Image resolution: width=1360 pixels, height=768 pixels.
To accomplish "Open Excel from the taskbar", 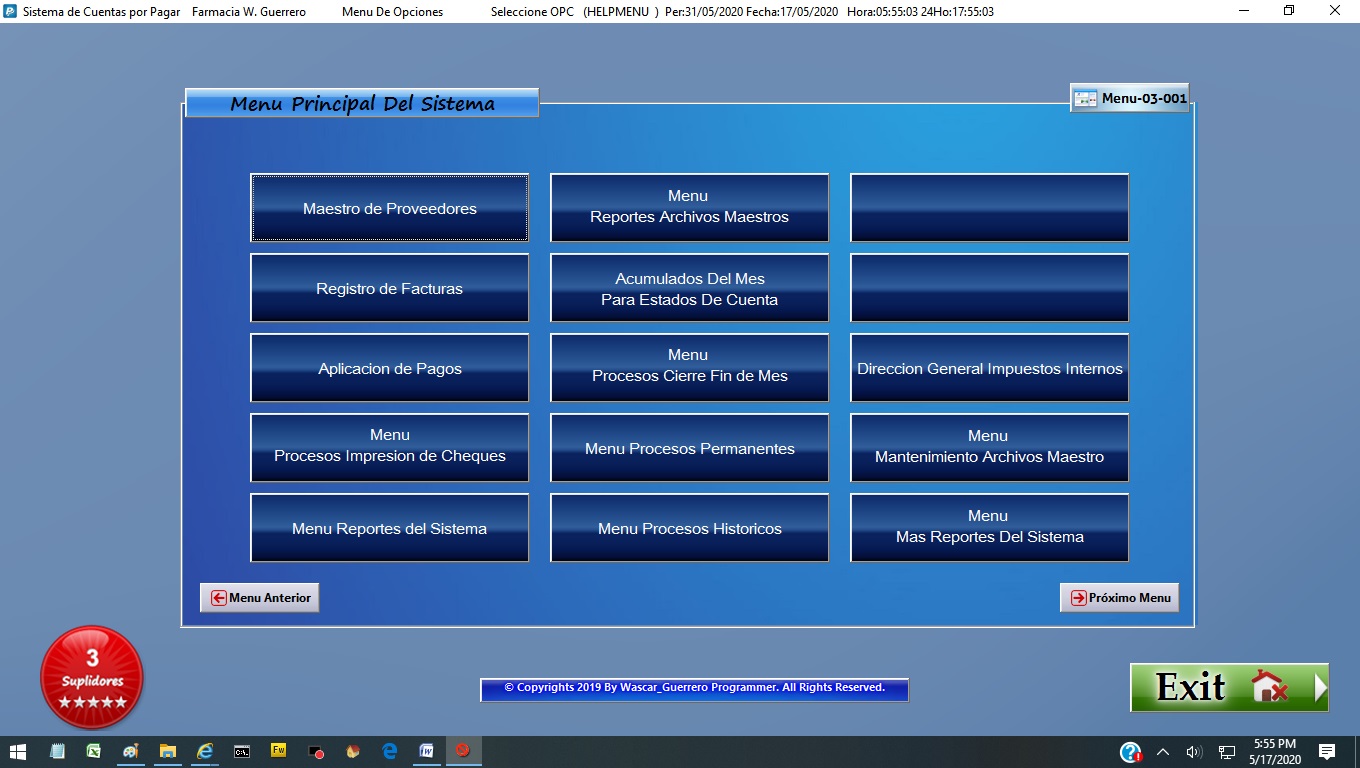I will (x=93, y=751).
